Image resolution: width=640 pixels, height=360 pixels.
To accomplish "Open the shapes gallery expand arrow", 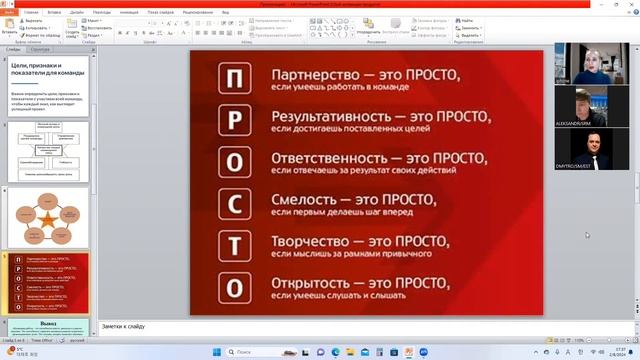I will 352,36.
